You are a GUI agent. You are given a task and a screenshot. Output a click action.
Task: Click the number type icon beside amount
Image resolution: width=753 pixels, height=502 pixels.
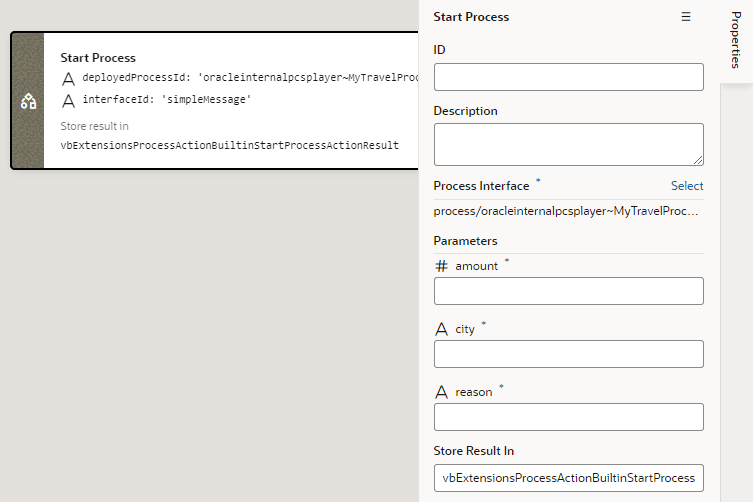pos(441,266)
